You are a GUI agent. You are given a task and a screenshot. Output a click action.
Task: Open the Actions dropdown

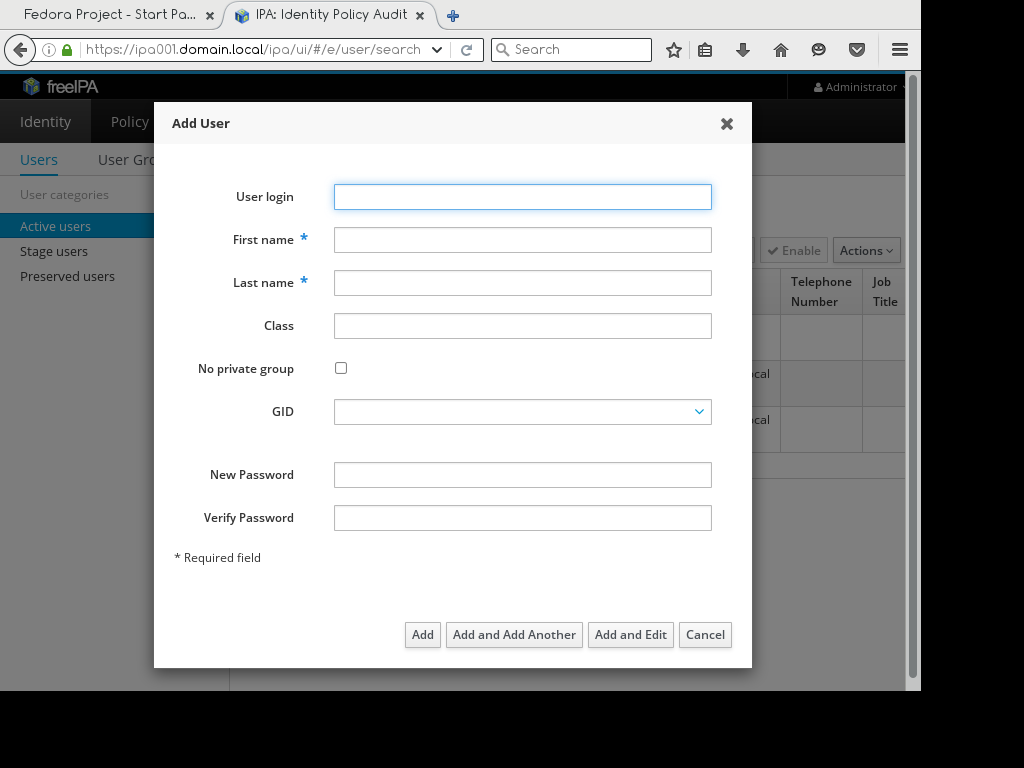point(867,251)
